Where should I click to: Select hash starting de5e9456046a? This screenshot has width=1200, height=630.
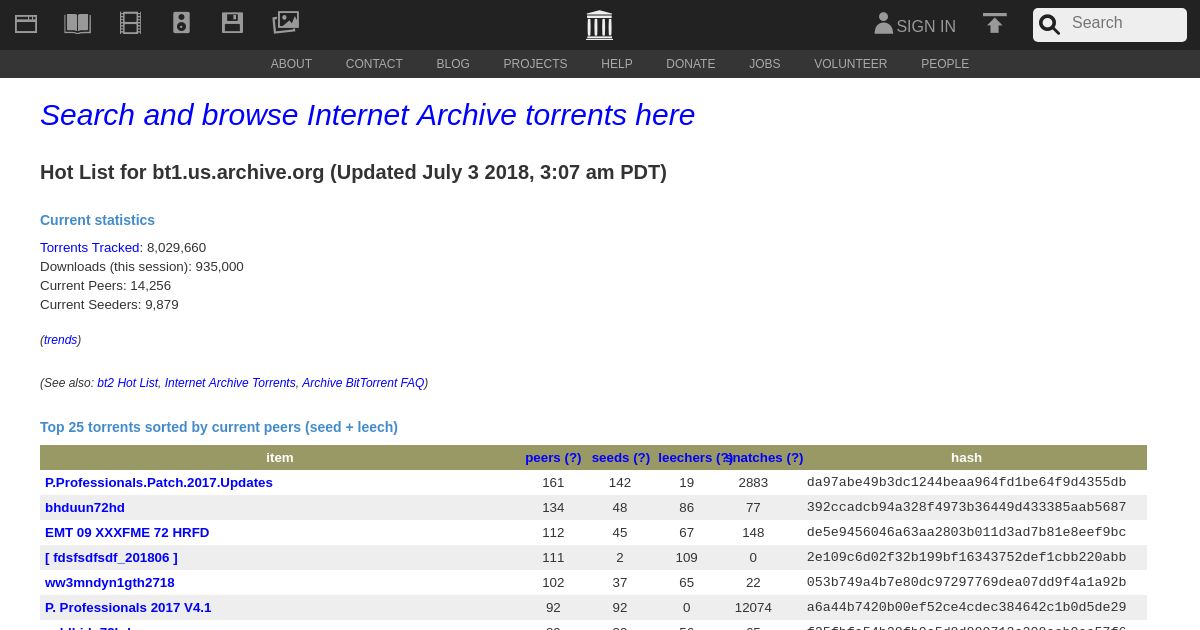(x=966, y=533)
